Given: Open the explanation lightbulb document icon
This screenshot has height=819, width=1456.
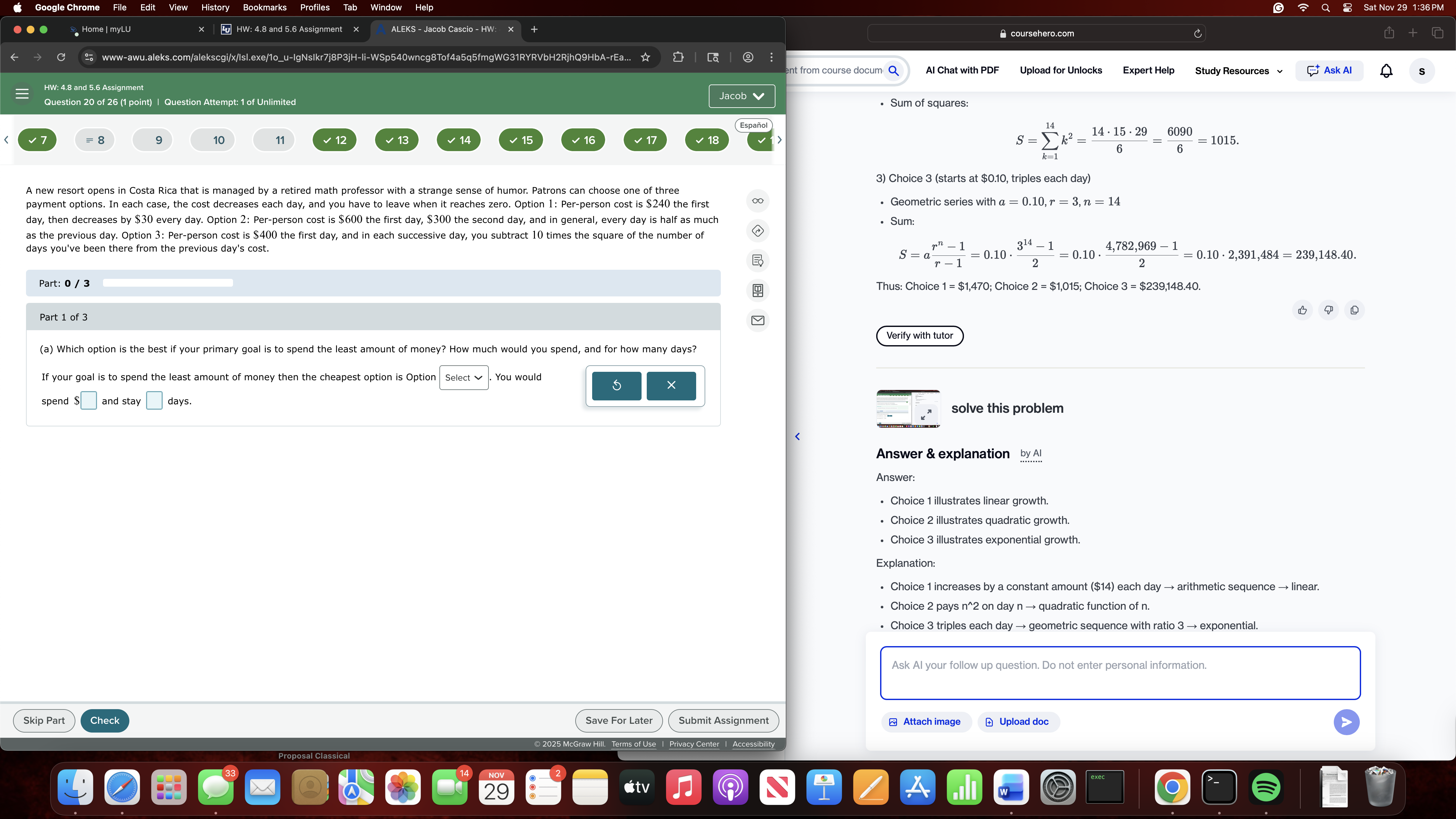Looking at the screenshot, I should point(757,261).
